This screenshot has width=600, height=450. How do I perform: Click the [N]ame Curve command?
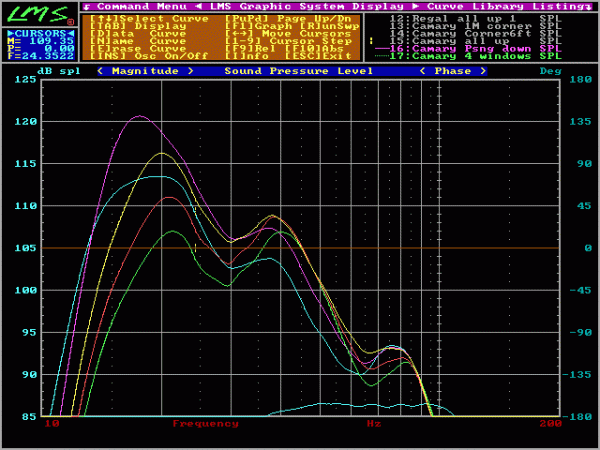[138, 41]
